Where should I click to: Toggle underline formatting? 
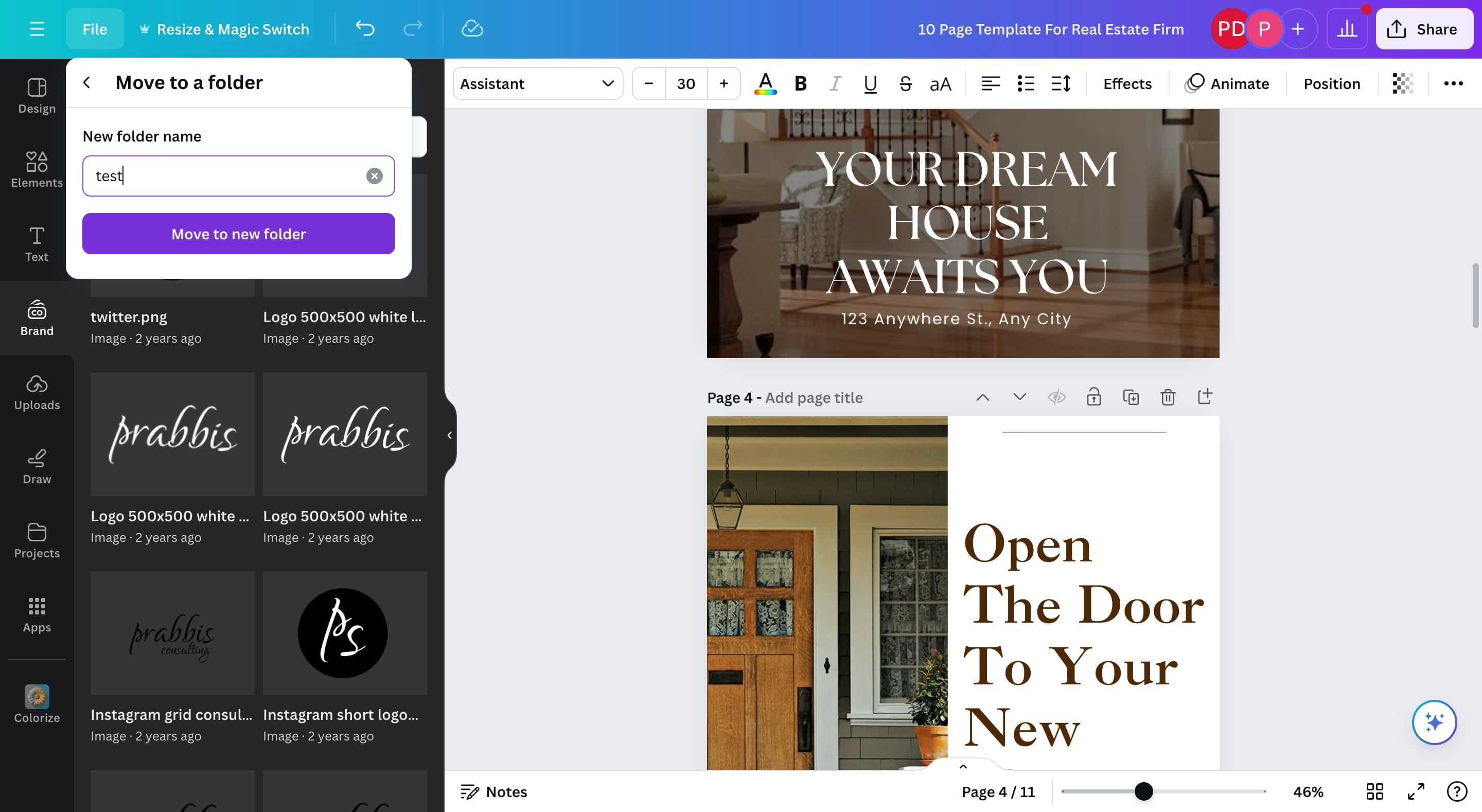click(870, 83)
